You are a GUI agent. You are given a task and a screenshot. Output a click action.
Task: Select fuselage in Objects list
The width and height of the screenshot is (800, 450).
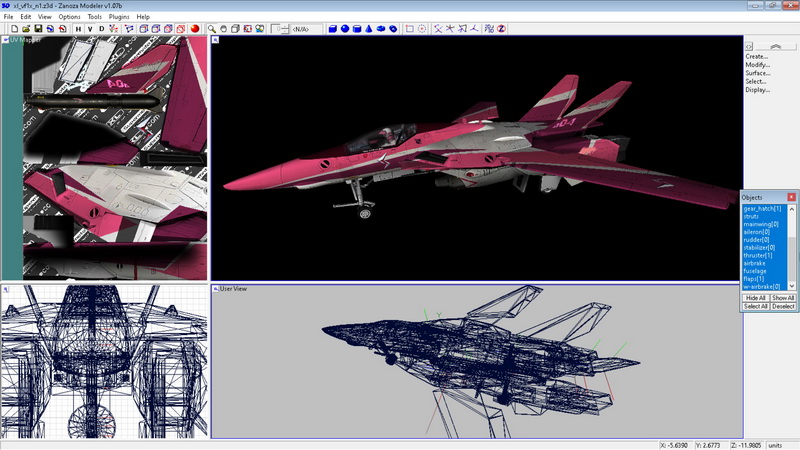coord(765,271)
